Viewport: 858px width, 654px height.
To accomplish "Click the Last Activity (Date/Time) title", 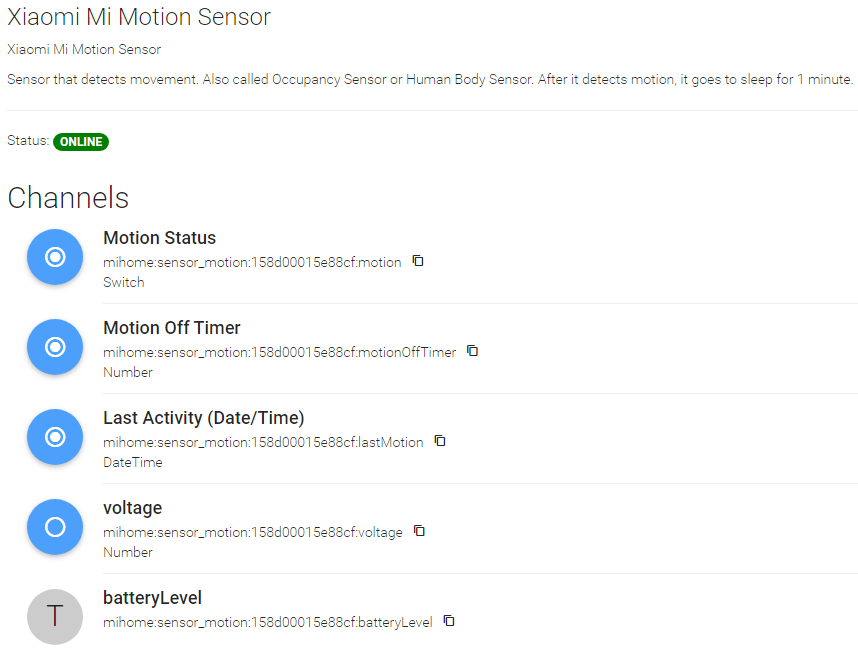I will click(x=204, y=418).
